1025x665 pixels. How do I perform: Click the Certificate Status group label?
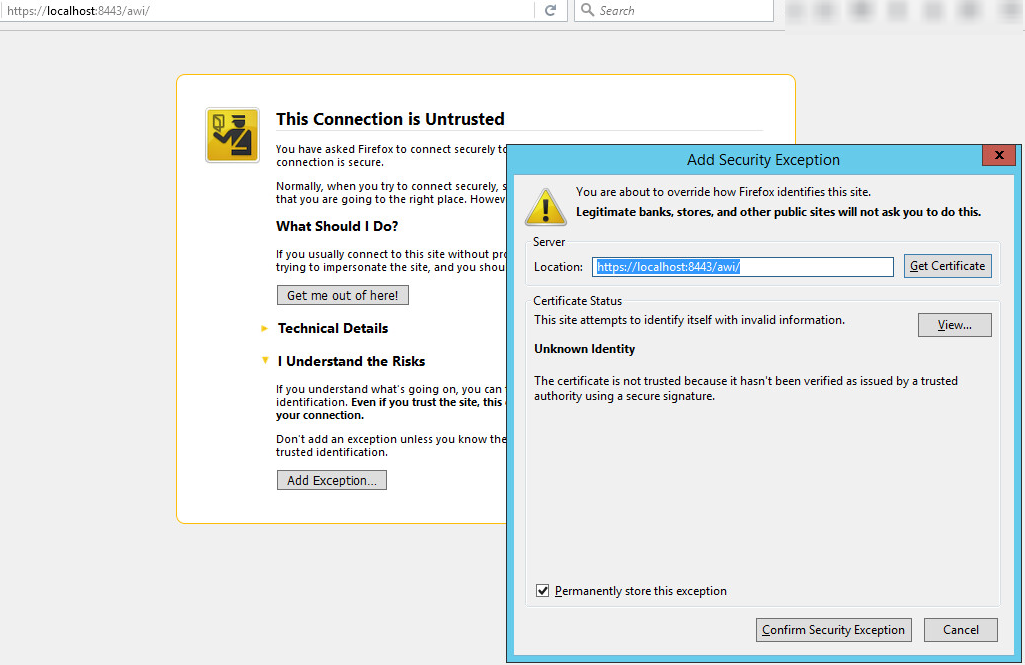[x=577, y=301]
